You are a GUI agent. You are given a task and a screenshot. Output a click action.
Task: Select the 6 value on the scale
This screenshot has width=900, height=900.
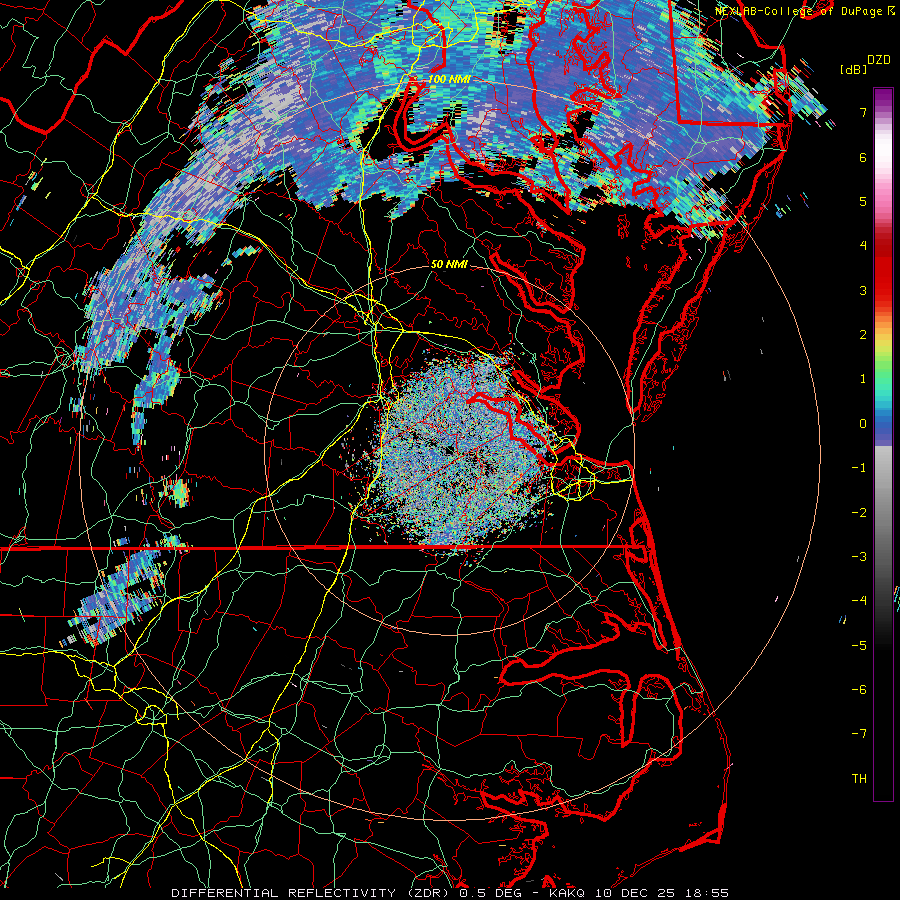(x=863, y=157)
